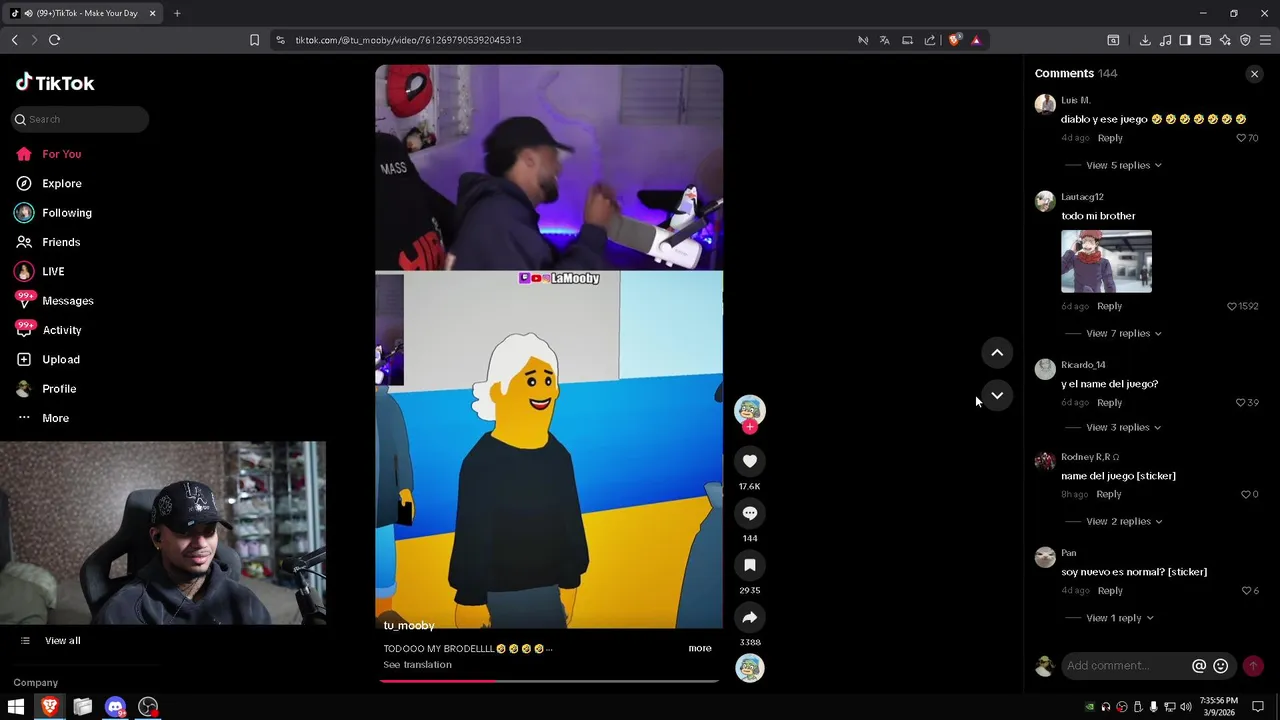Seek on the video progress bar

pyautogui.click(x=549, y=681)
